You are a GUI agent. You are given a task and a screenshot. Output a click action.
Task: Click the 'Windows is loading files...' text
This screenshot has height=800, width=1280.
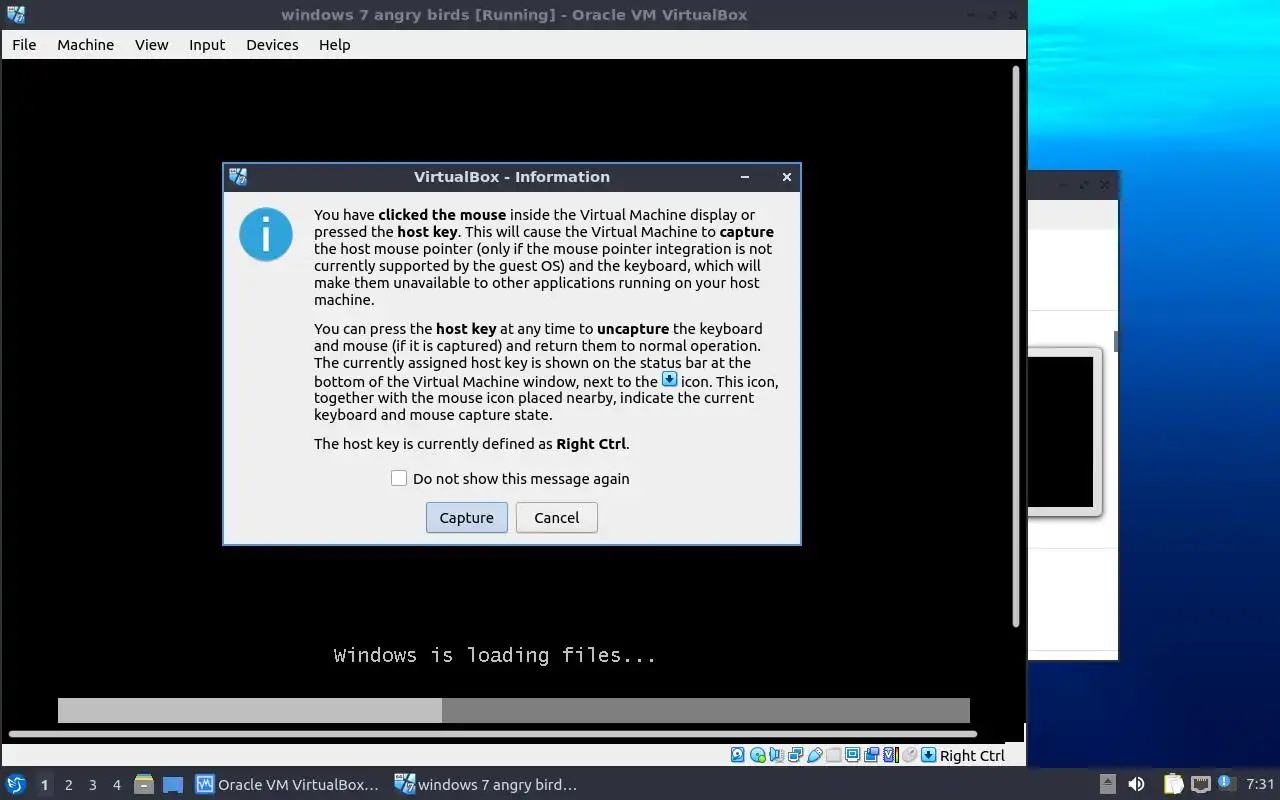[x=495, y=655]
